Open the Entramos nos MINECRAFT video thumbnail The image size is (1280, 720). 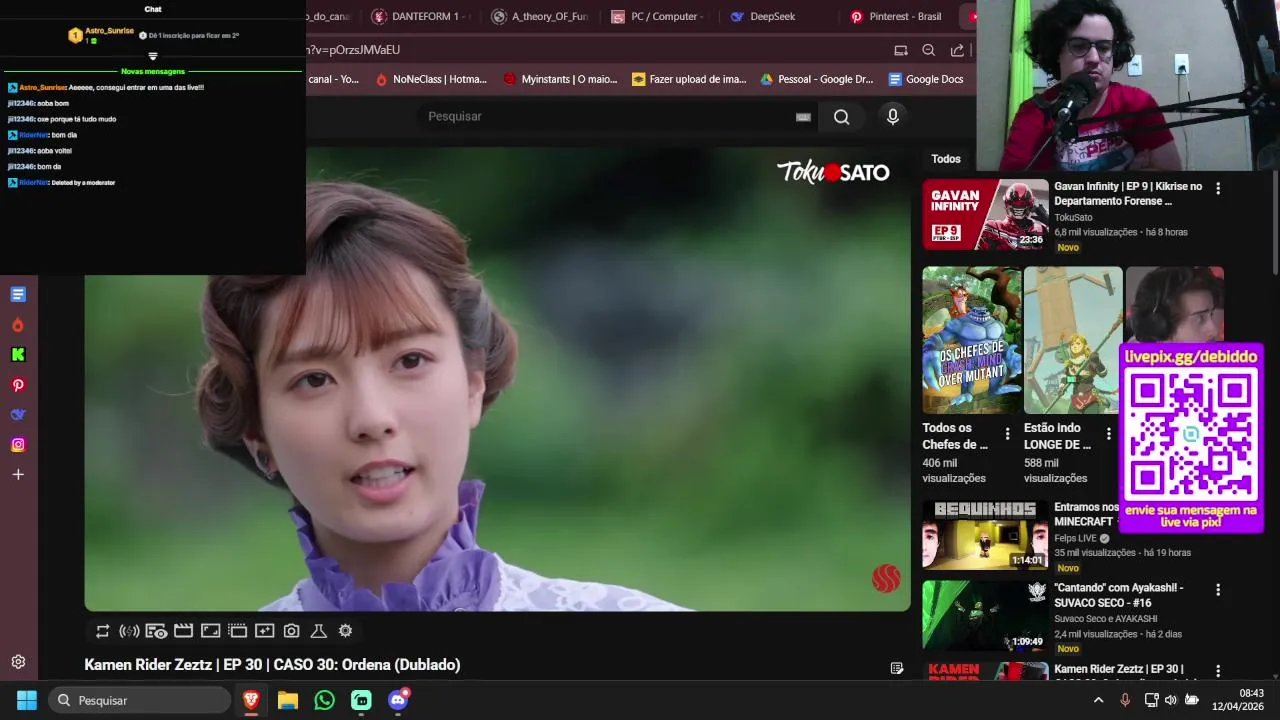pos(985,535)
